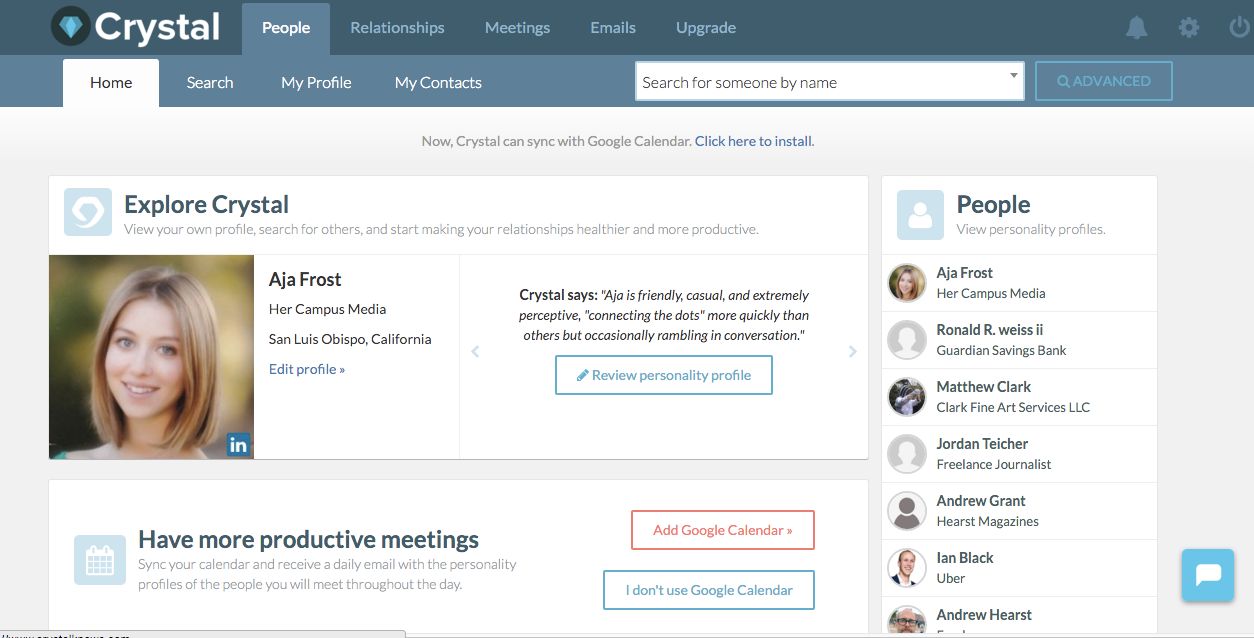Switch to the Relationships tab
Viewport: 1254px width, 638px height.
397,28
